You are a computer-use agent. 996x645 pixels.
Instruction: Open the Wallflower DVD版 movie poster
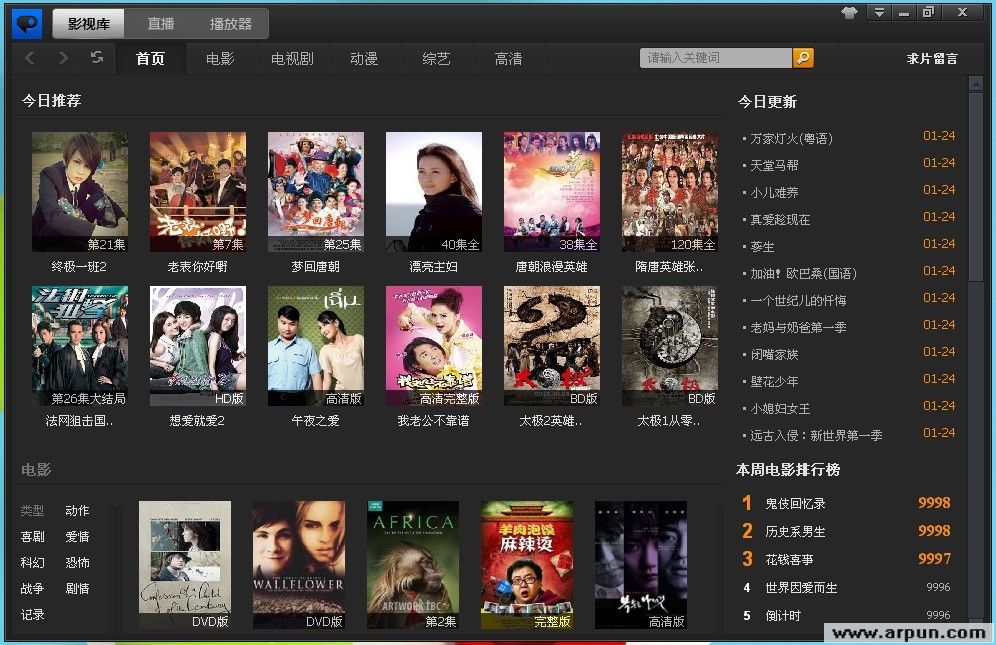click(299, 565)
